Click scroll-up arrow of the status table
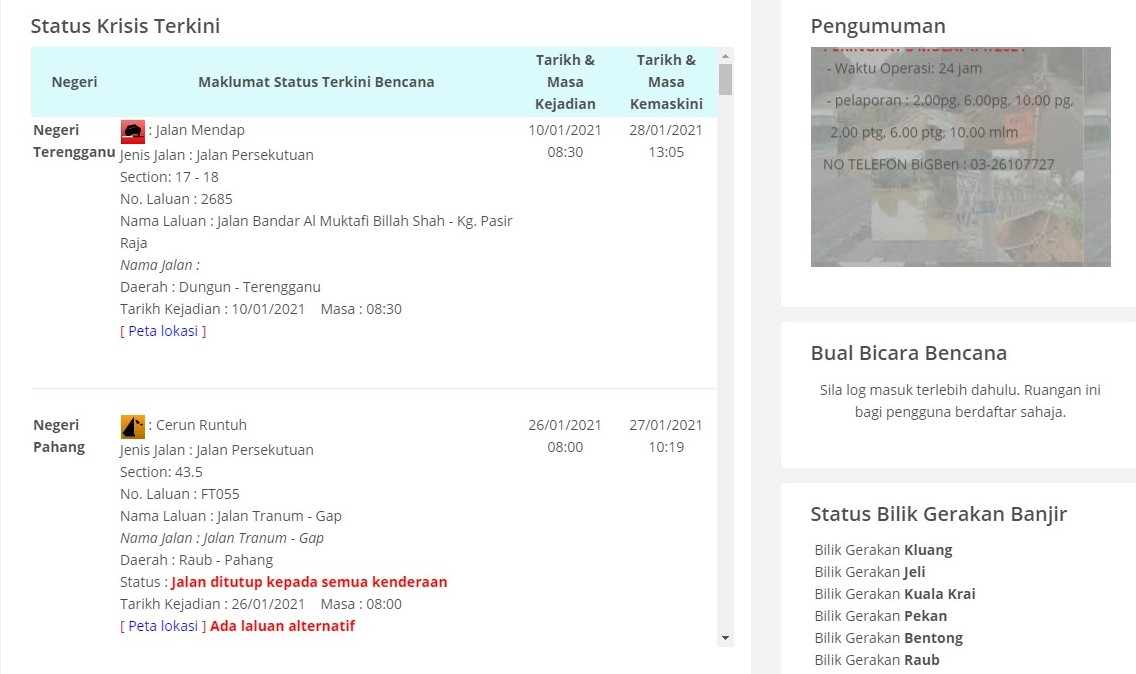Screen dimensions: 1136x674 (725, 55)
